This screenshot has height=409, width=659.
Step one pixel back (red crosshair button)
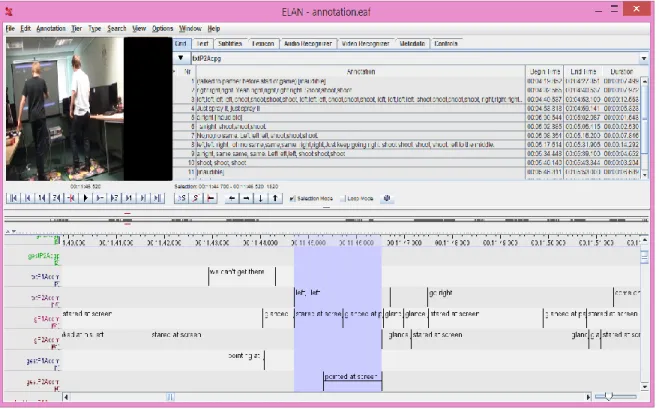click(x=71, y=198)
